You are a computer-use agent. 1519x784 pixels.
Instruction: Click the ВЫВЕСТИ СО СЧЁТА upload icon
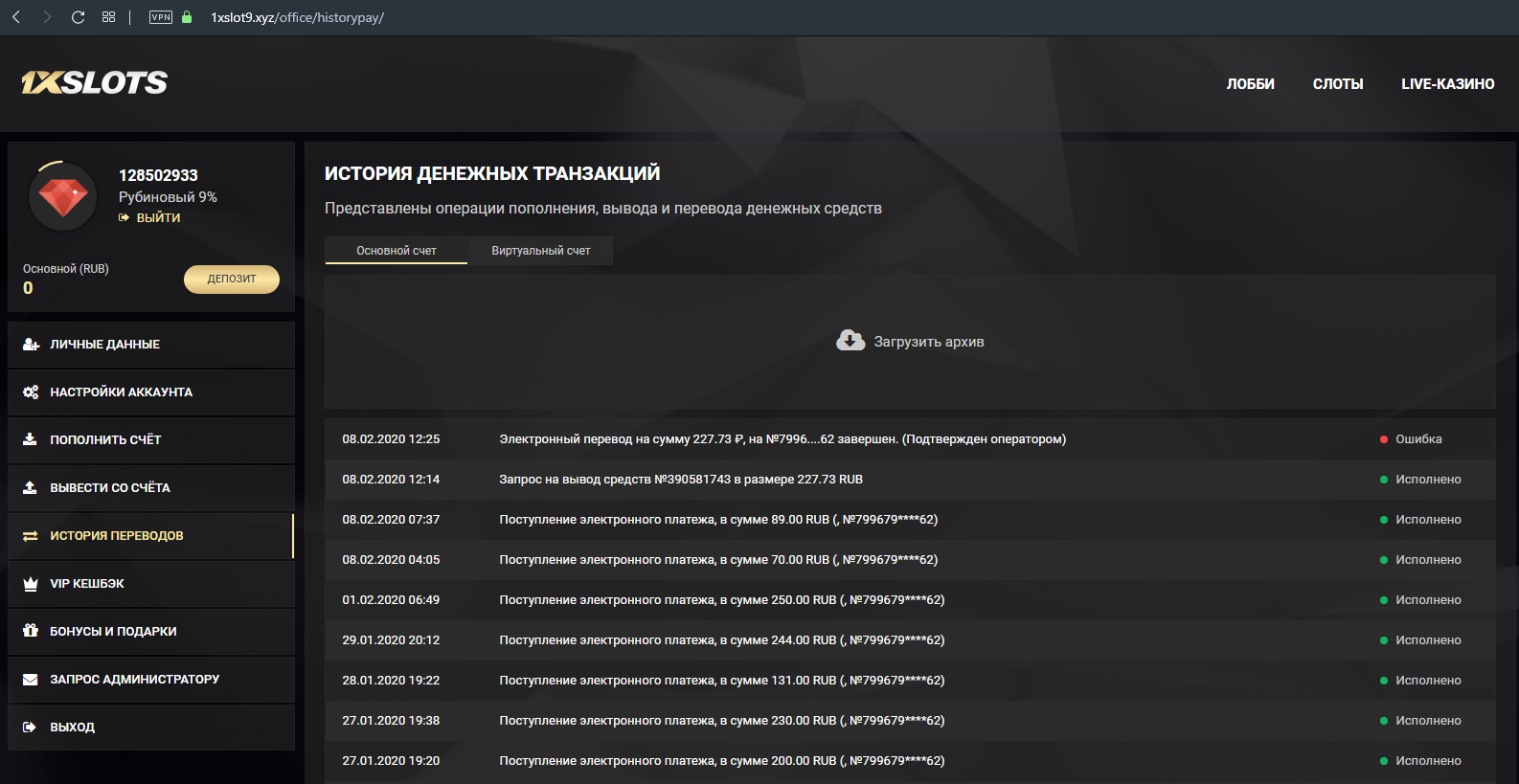[30, 488]
